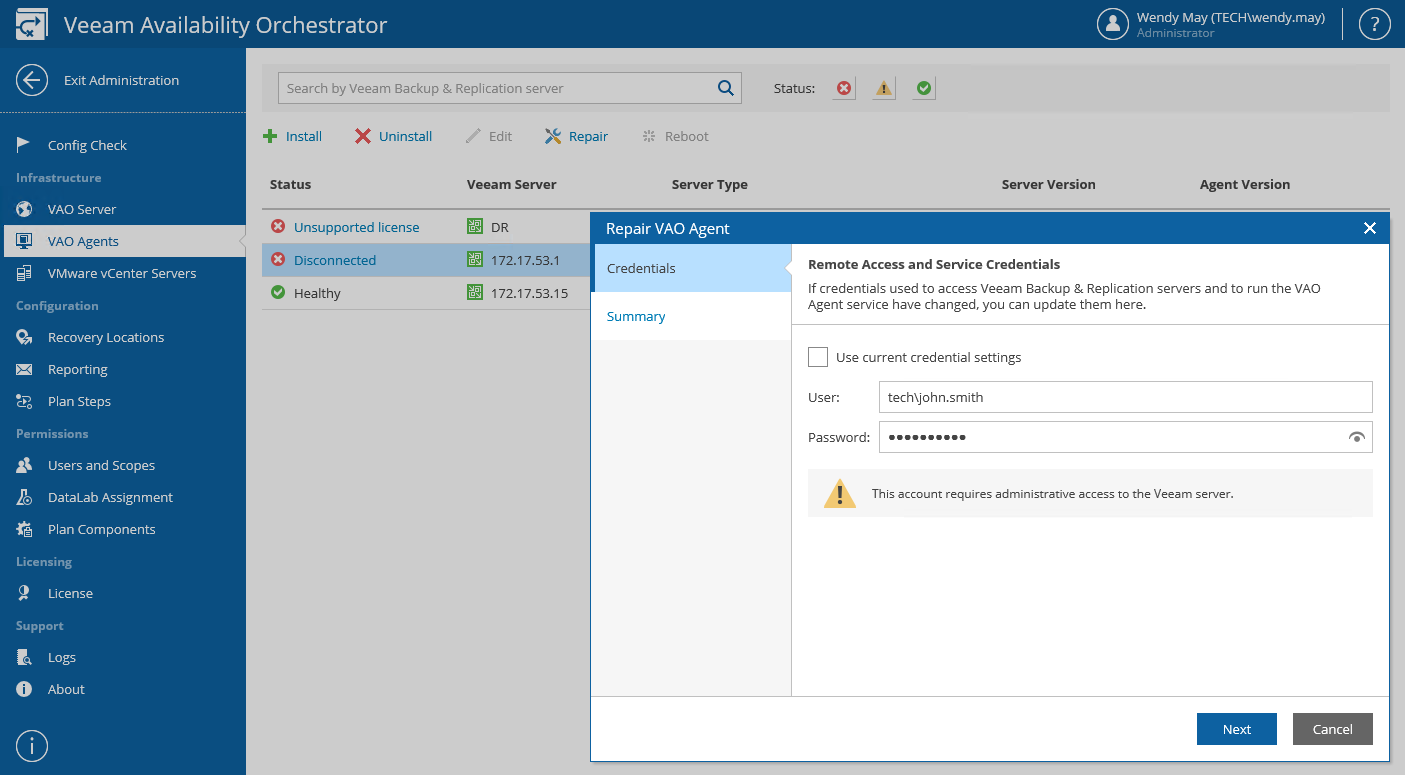Image resolution: width=1405 pixels, height=775 pixels.
Task: Click the VAO Server globe icon
Action: [24, 209]
